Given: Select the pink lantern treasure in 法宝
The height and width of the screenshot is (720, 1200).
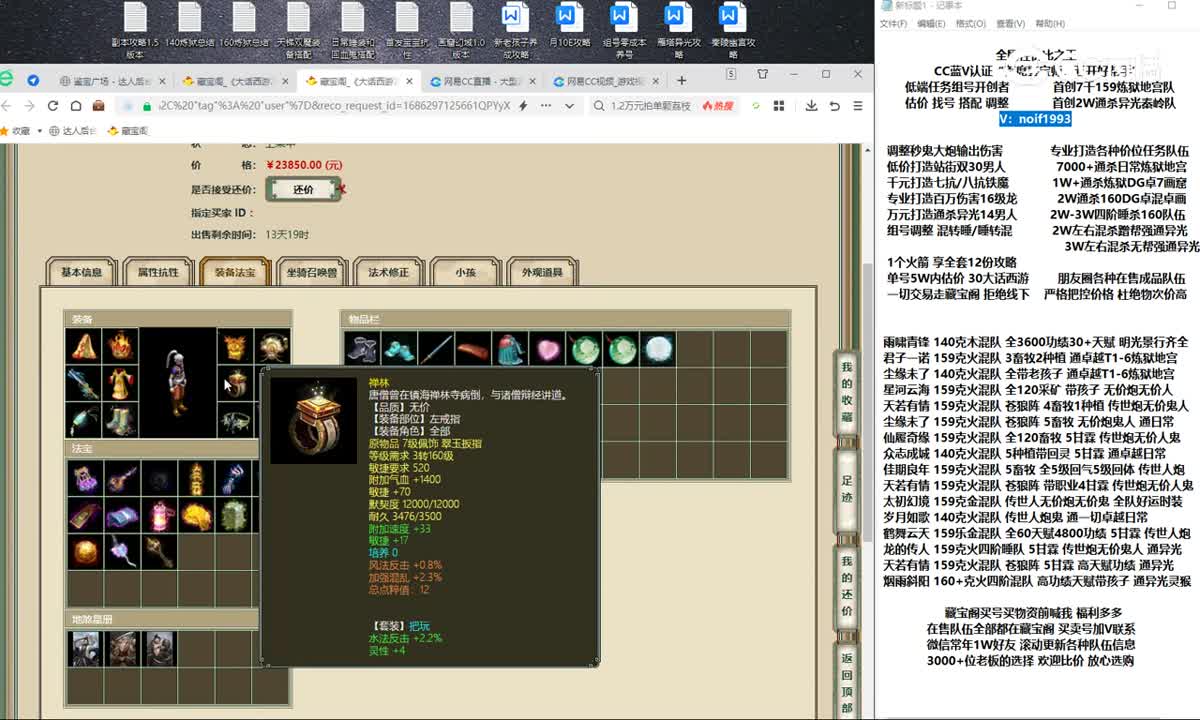Looking at the screenshot, I should pos(159,516).
